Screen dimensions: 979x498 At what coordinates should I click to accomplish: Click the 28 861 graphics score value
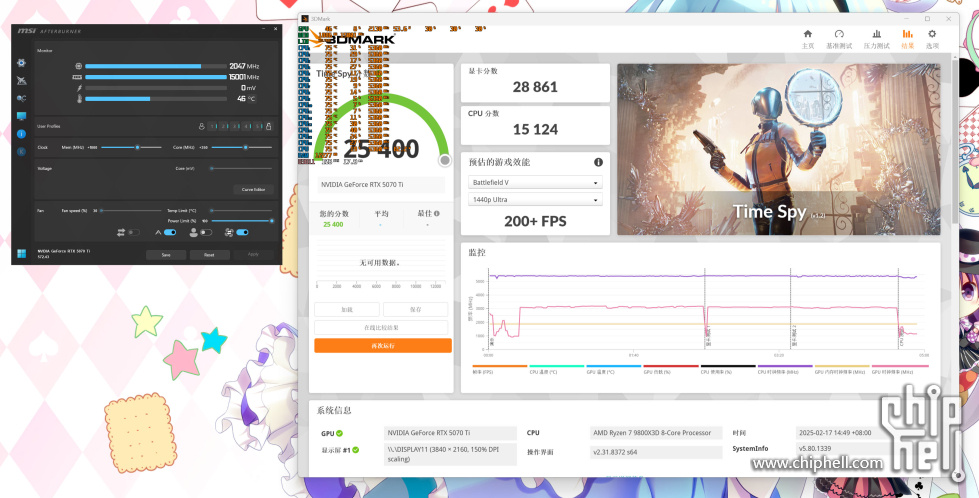535,87
